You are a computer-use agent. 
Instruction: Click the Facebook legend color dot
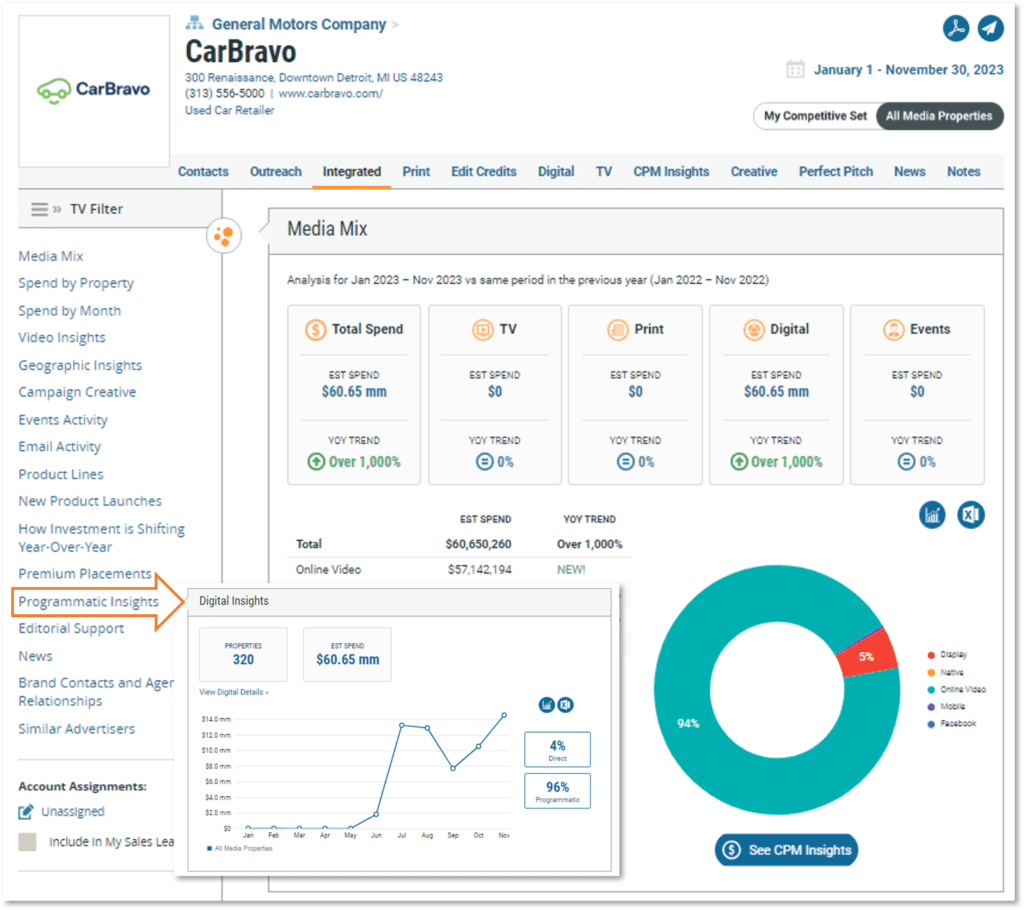(931, 724)
